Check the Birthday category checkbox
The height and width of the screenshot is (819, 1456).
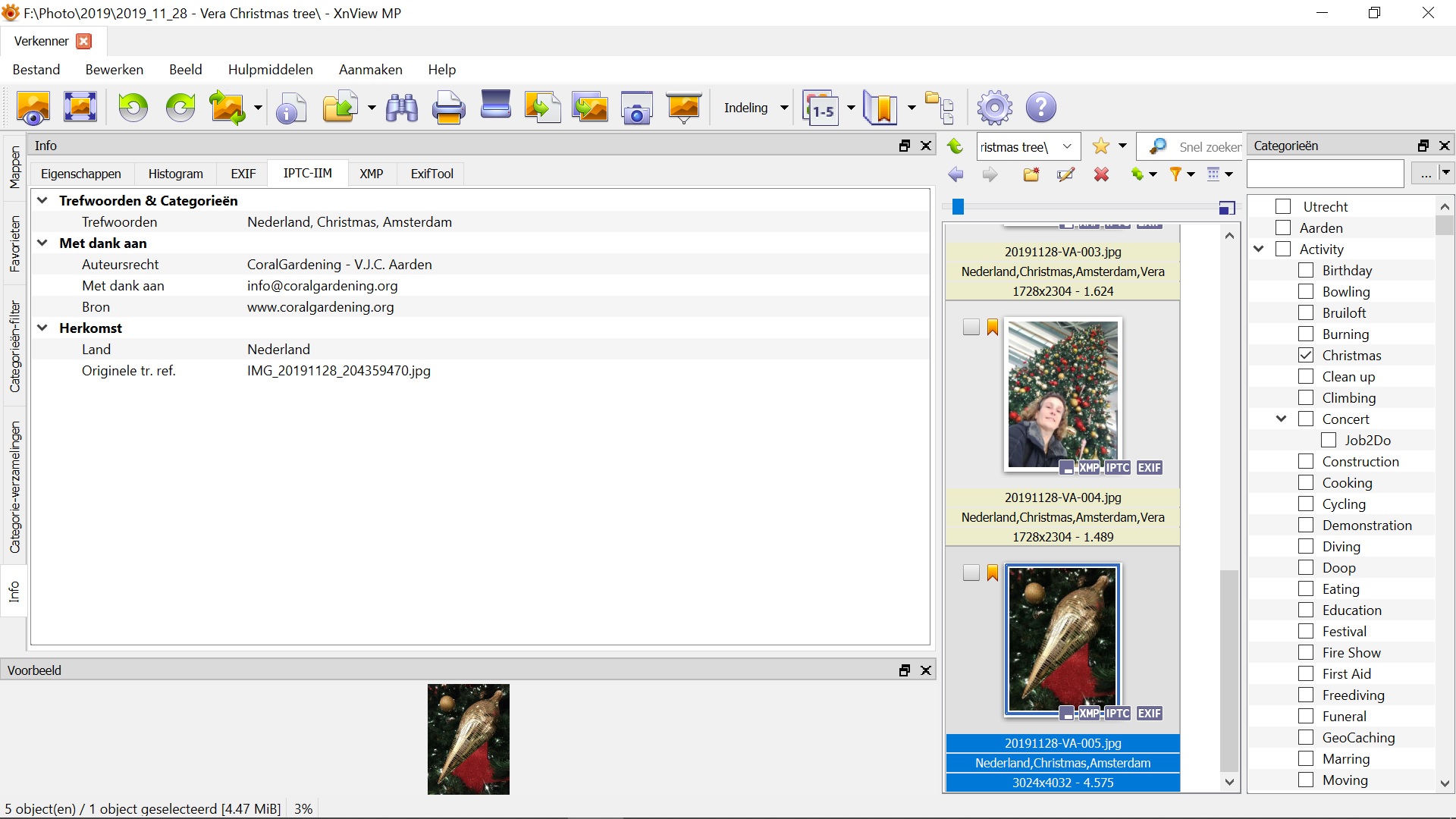tap(1306, 270)
